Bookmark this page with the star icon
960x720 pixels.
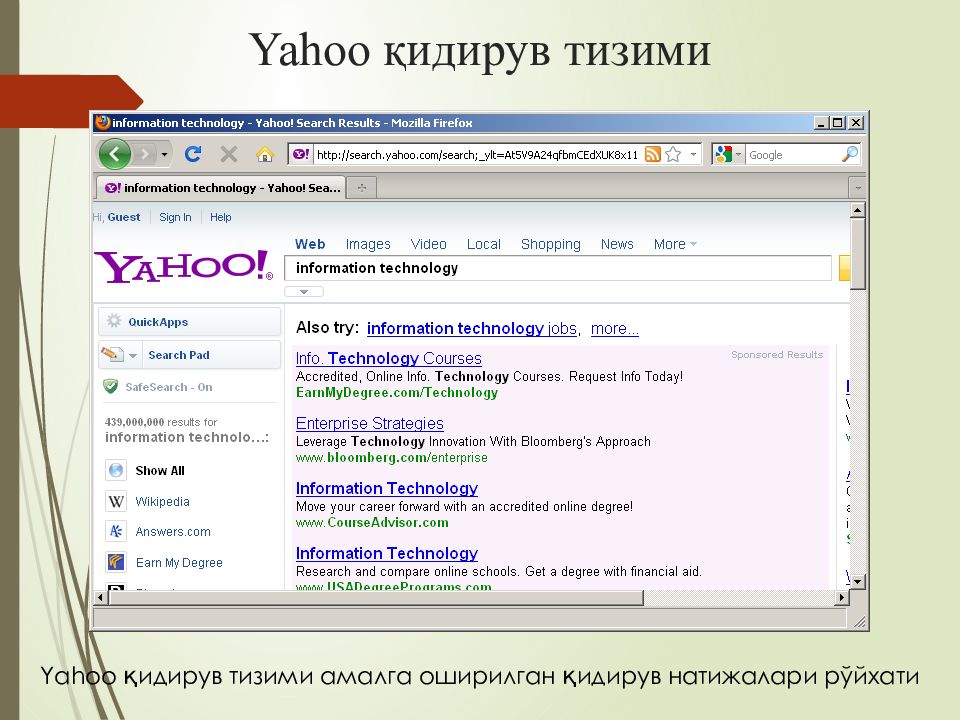pyautogui.click(x=673, y=154)
